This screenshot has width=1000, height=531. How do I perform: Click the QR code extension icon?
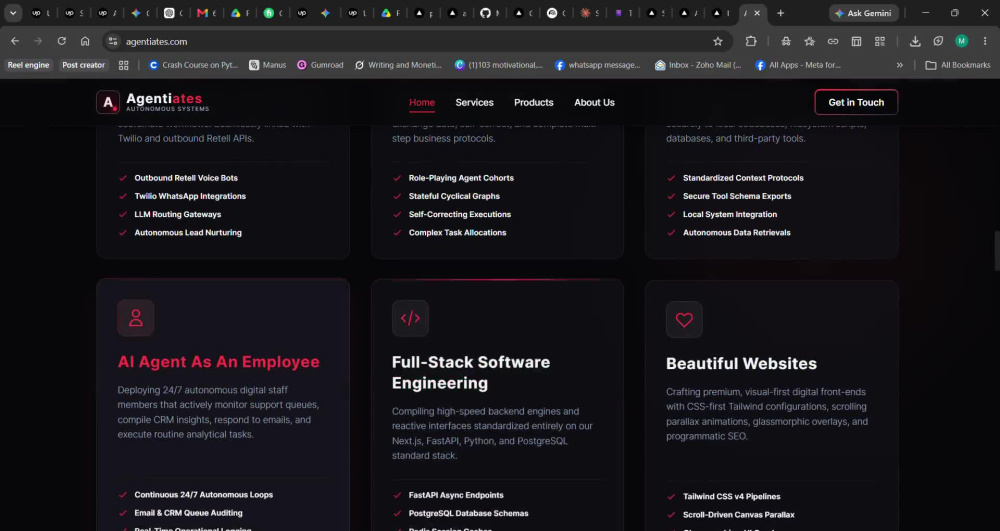pos(880,41)
